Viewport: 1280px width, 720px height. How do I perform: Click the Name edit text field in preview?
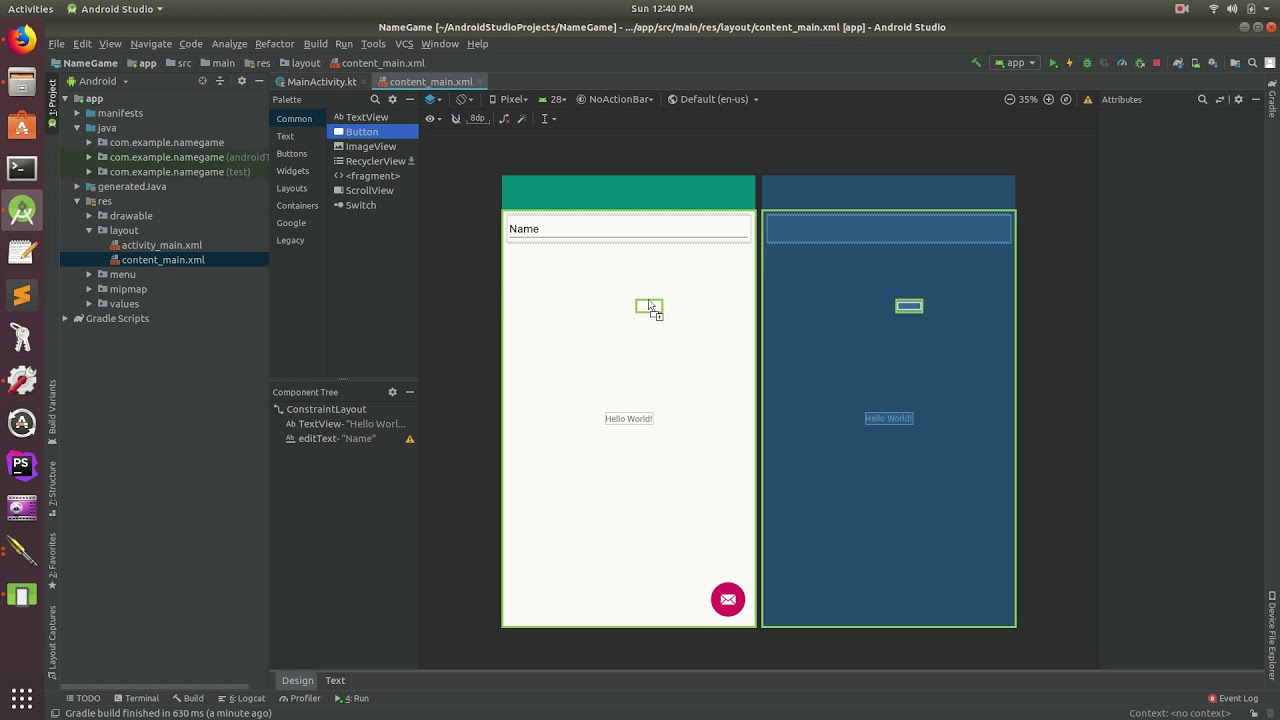tap(628, 229)
